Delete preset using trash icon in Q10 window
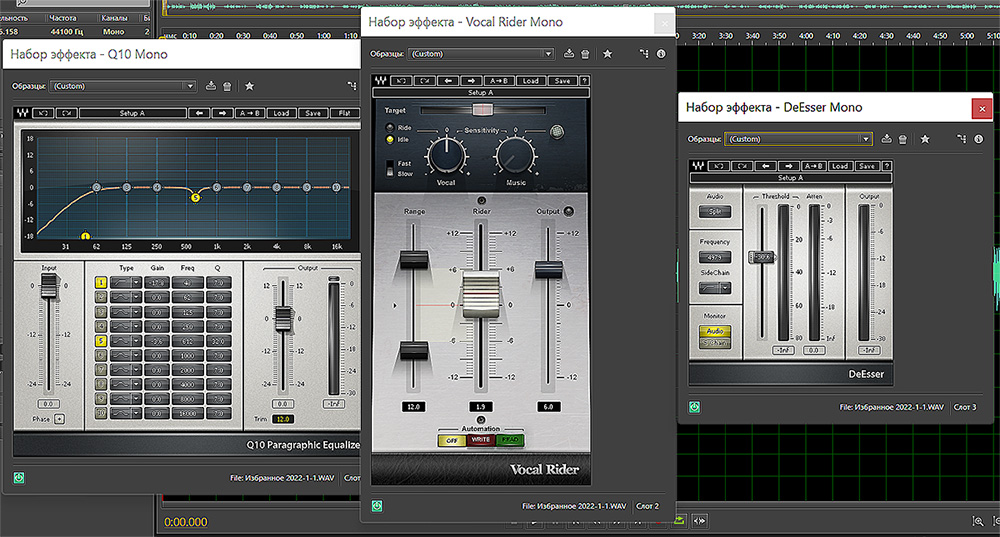Viewport: 1000px width, 537px height. click(227, 86)
